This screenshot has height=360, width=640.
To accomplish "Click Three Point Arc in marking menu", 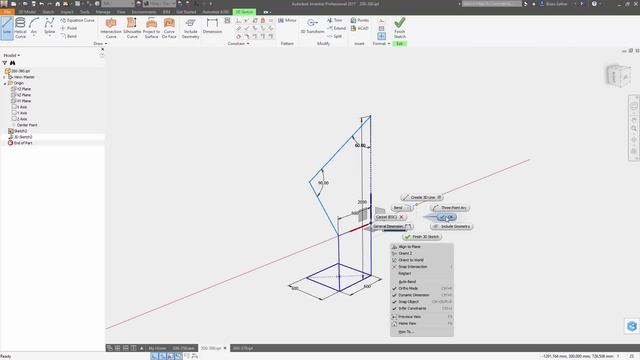I will (450, 208).
